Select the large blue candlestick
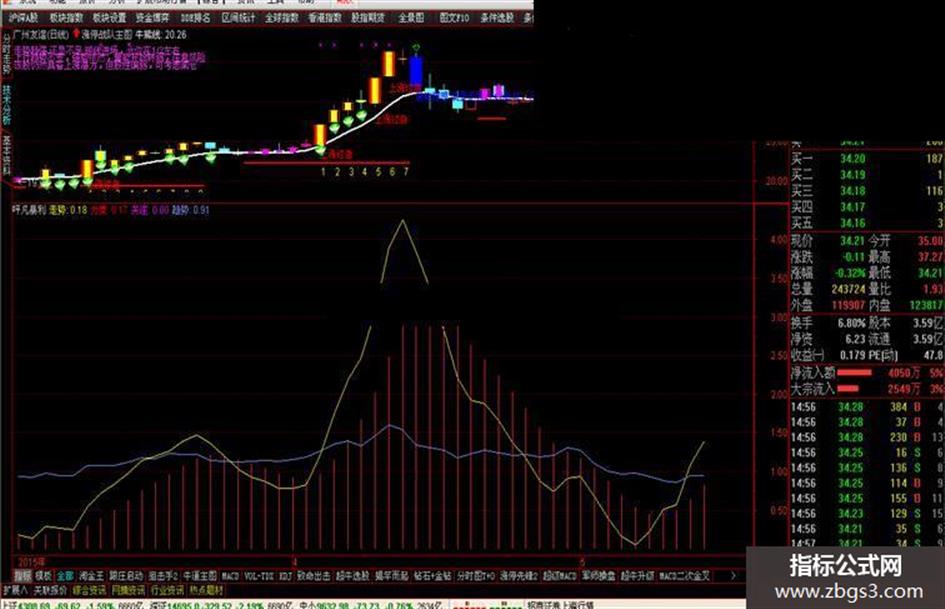The height and width of the screenshot is (609, 945). [416, 70]
